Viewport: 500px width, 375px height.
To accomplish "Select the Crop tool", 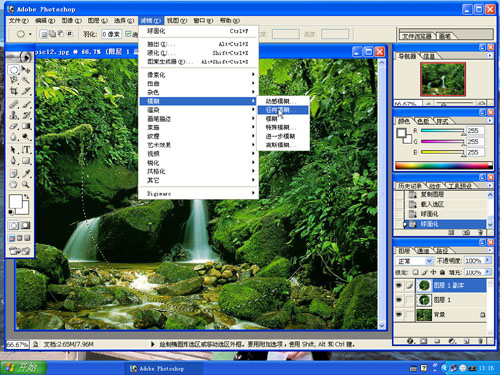I will coord(14,91).
